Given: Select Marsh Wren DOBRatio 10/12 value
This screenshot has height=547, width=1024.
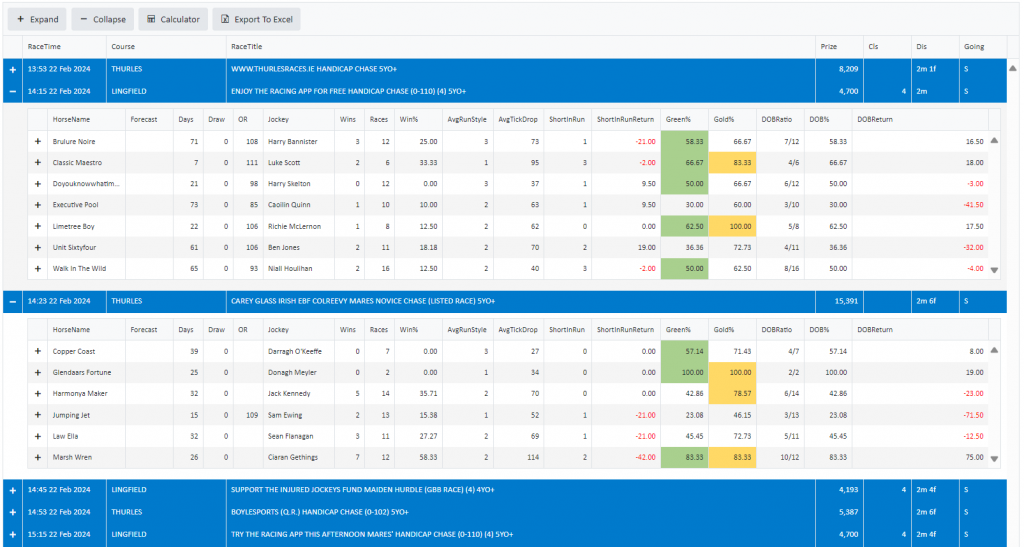Looking at the screenshot, I should [x=789, y=458].
